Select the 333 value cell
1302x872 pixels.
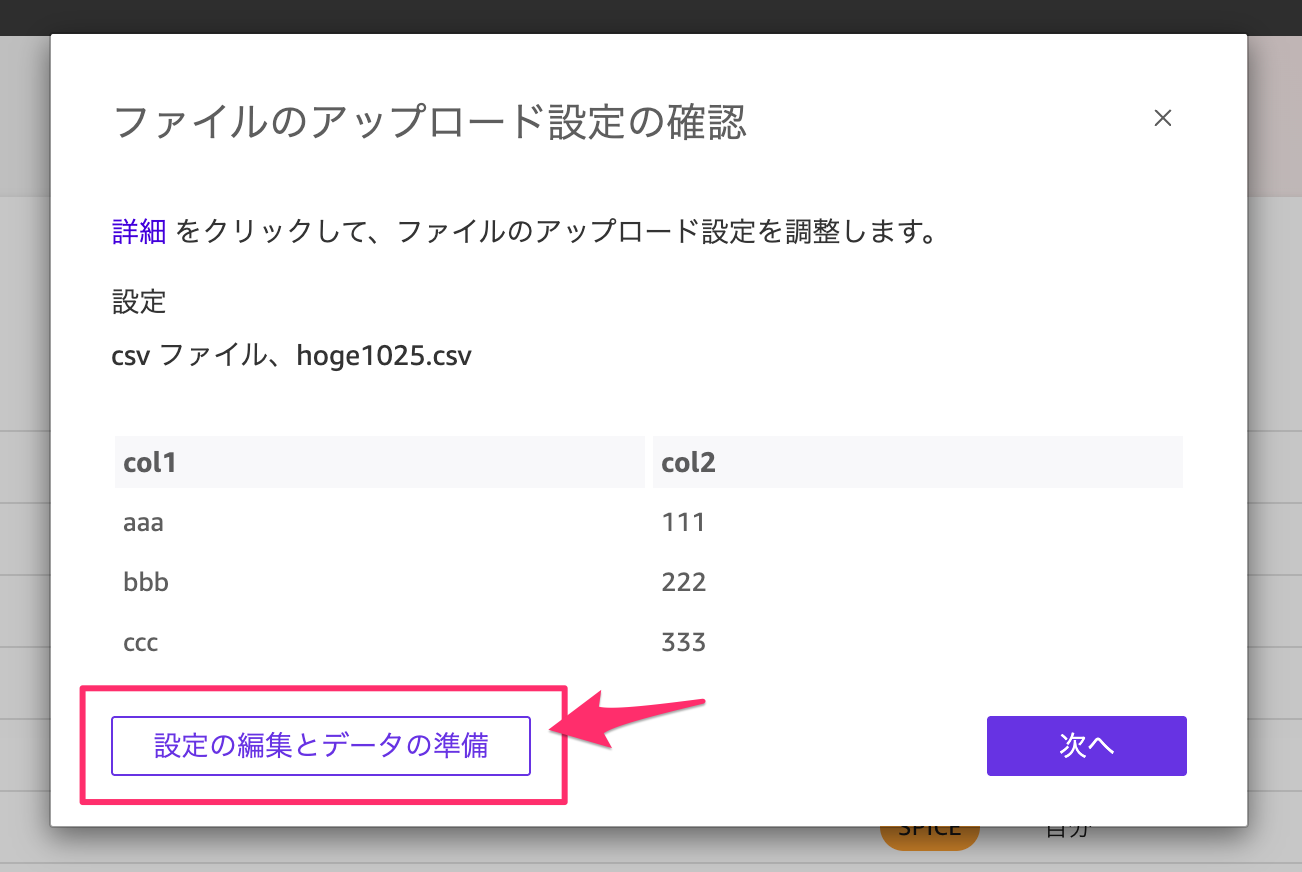coord(684,642)
